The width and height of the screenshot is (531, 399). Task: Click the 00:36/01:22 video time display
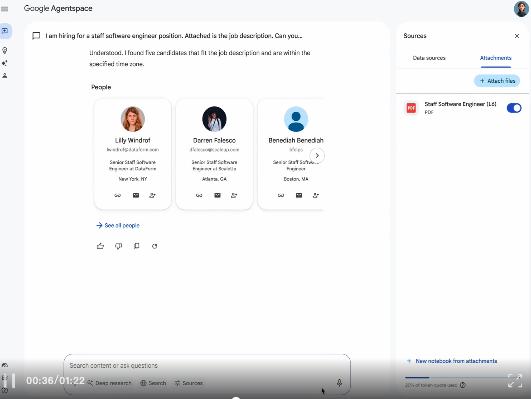(x=55, y=381)
